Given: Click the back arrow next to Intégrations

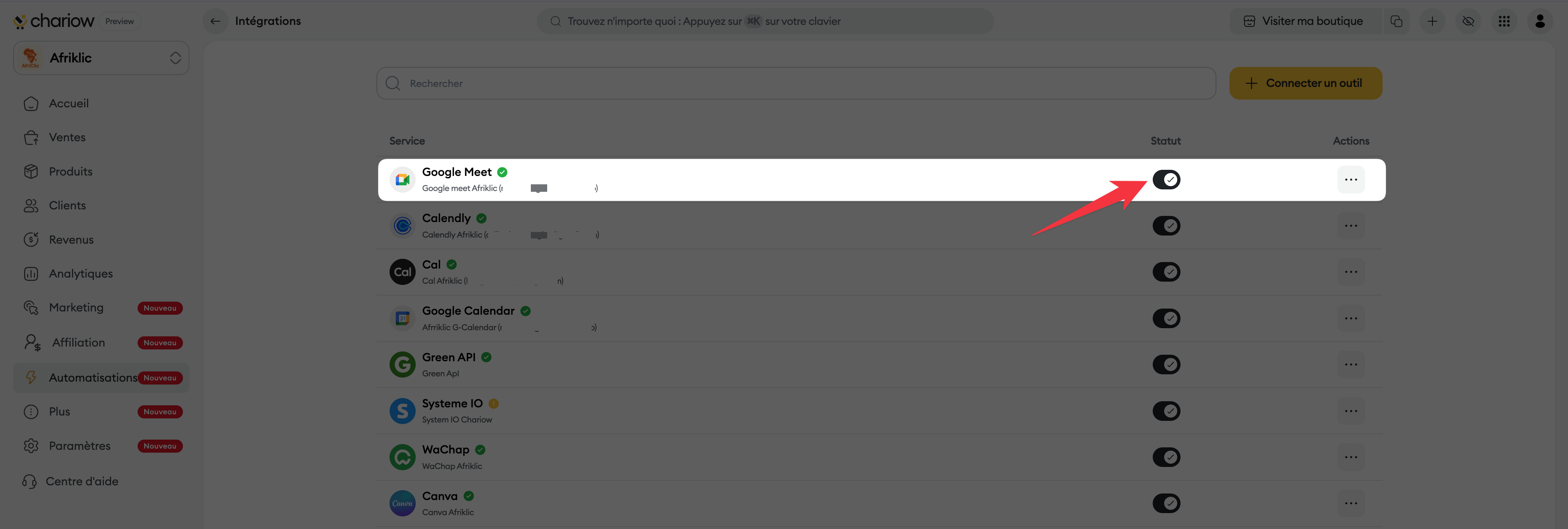Looking at the screenshot, I should [216, 21].
